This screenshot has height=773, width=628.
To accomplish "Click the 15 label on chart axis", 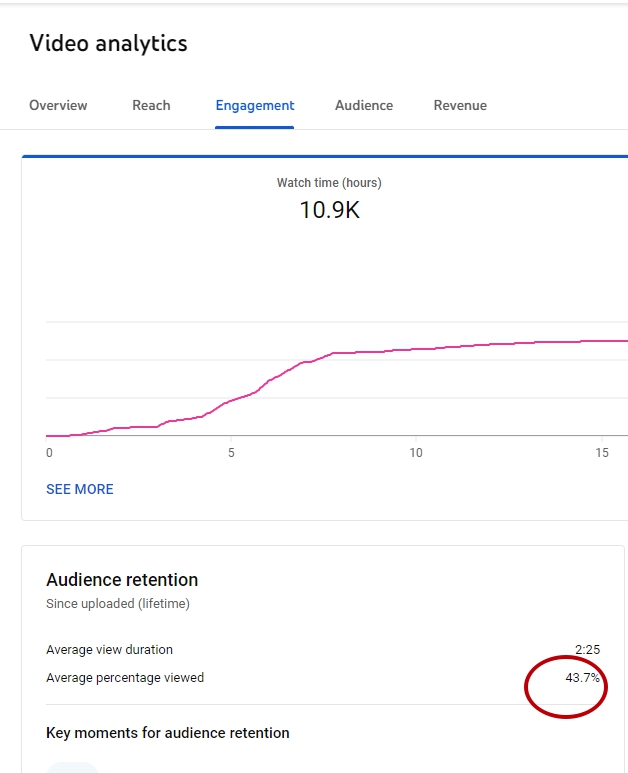I will [602, 453].
